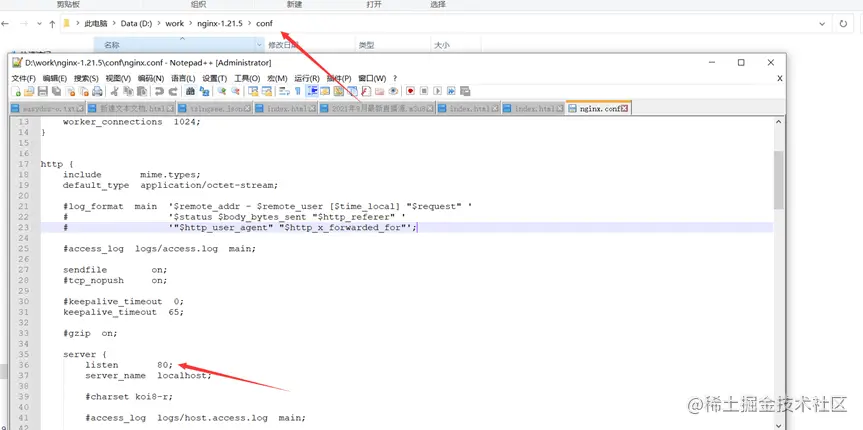Play back the recorded macro
Image resolution: width=863 pixels, height=430 pixels.
point(437,91)
